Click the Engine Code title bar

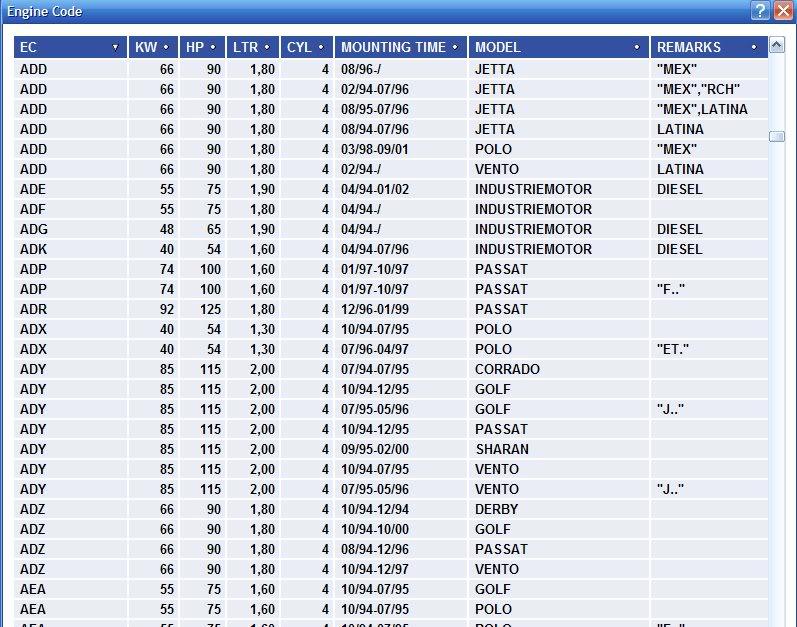350,11
